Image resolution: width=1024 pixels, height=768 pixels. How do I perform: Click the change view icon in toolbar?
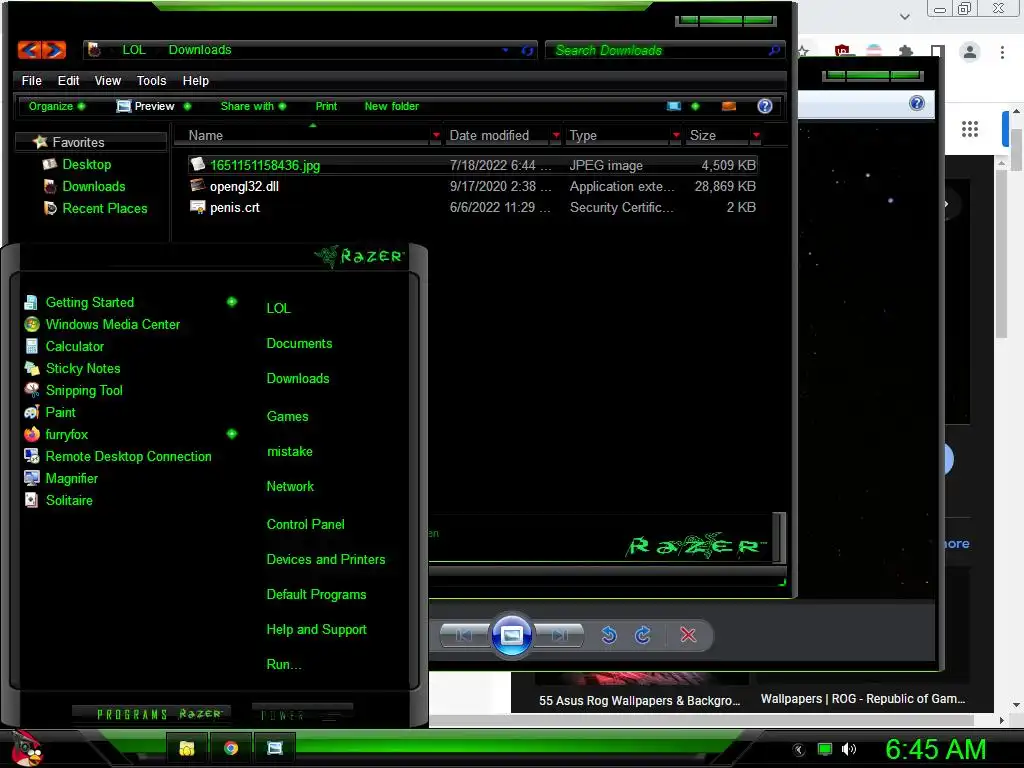click(674, 106)
